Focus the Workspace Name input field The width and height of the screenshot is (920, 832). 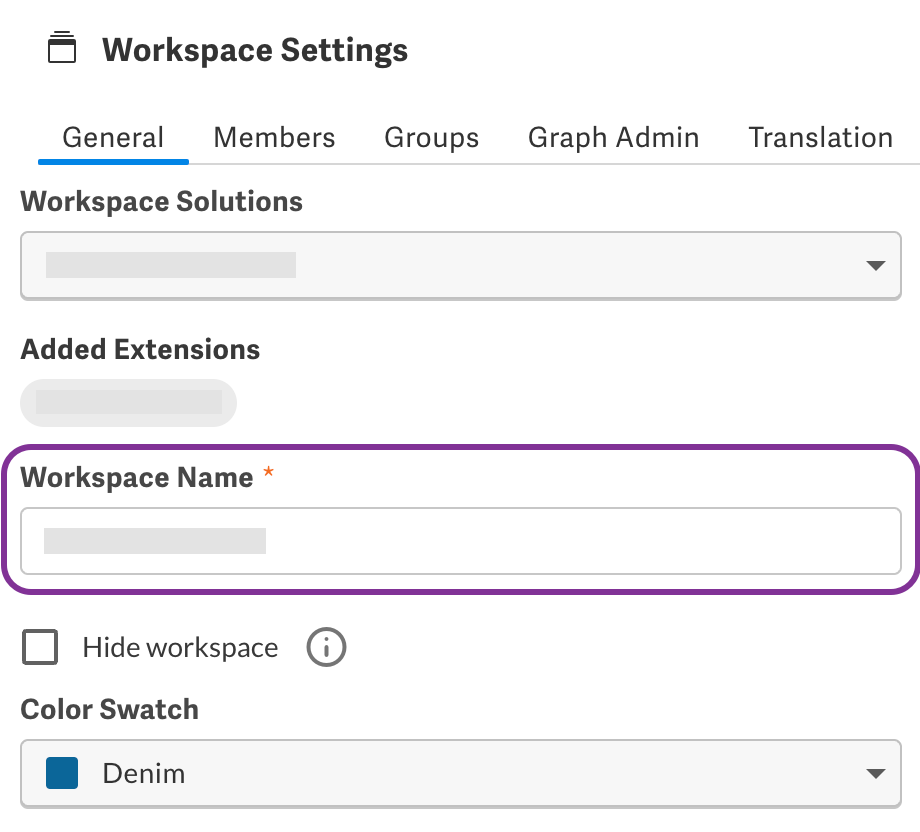[460, 541]
